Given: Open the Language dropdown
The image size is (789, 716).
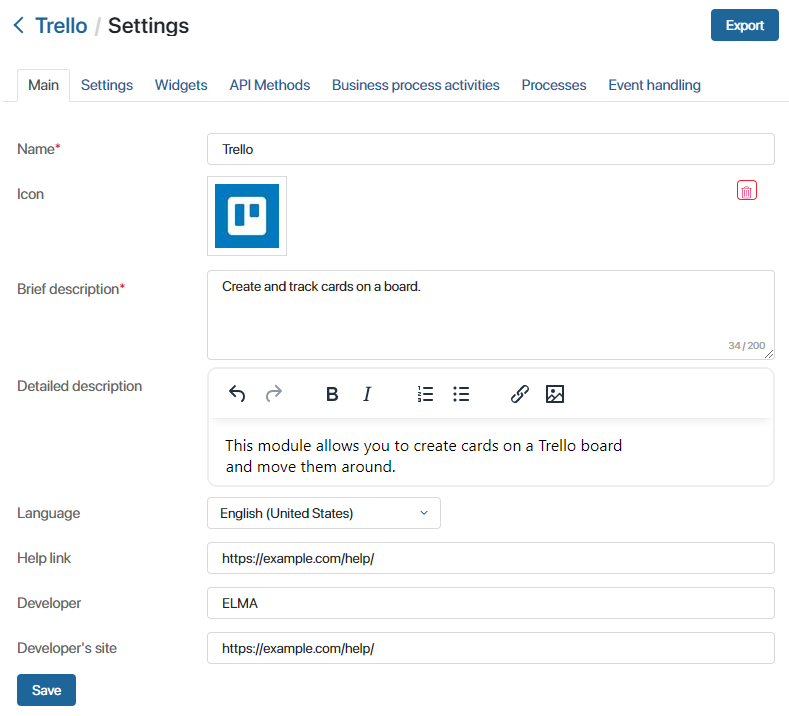Looking at the screenshot, I should 324,513.
